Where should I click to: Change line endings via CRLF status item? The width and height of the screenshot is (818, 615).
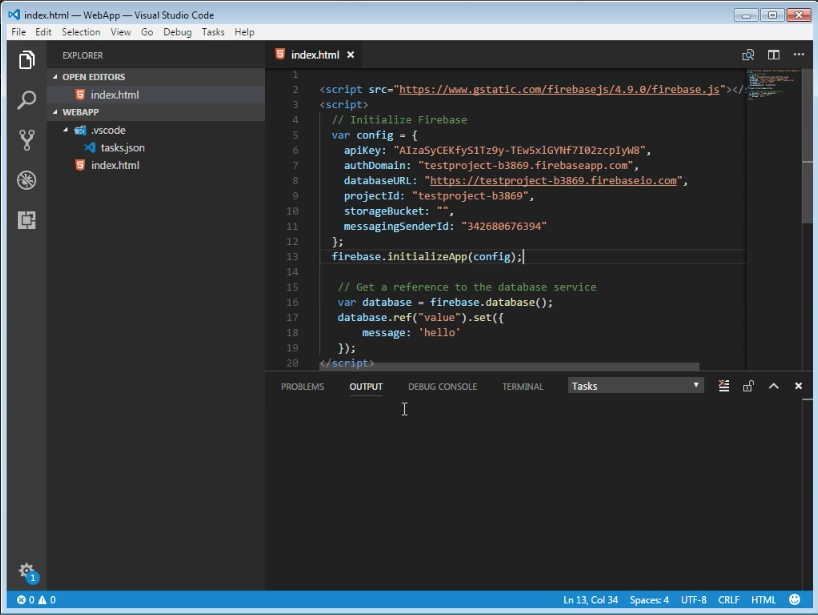[729, 600]
